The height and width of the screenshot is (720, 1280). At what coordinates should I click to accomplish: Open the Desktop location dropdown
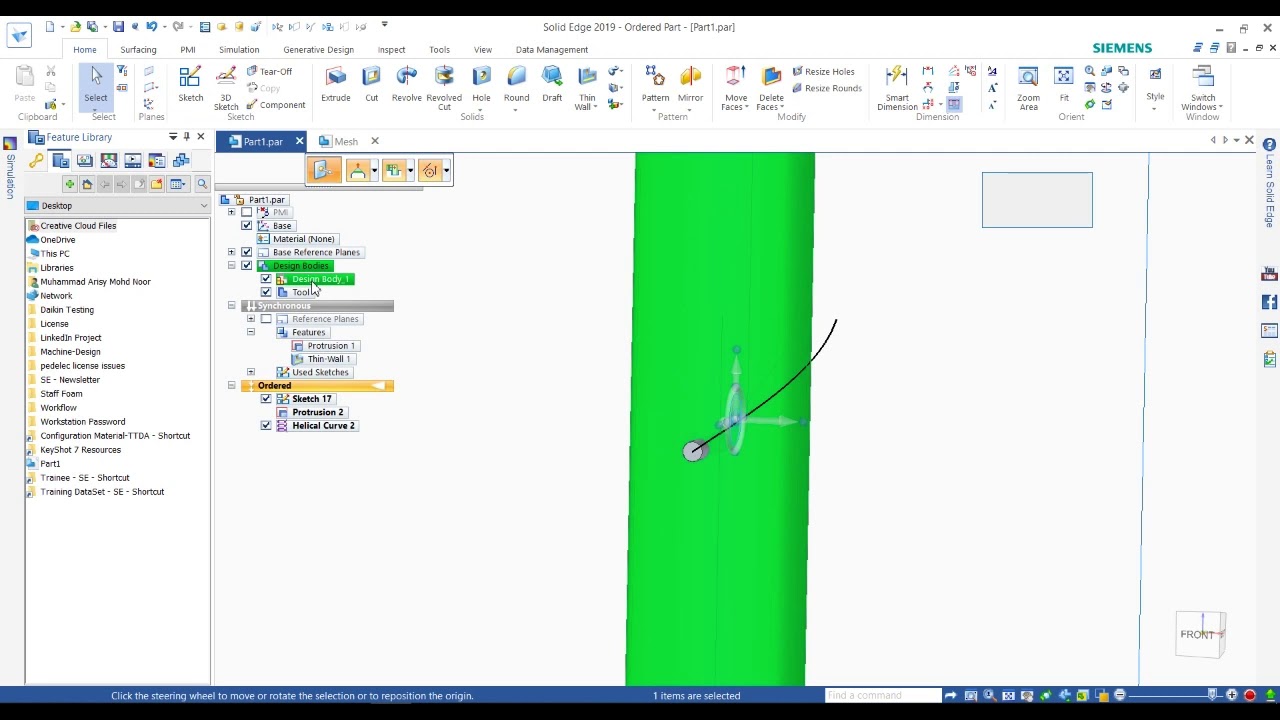204,206
